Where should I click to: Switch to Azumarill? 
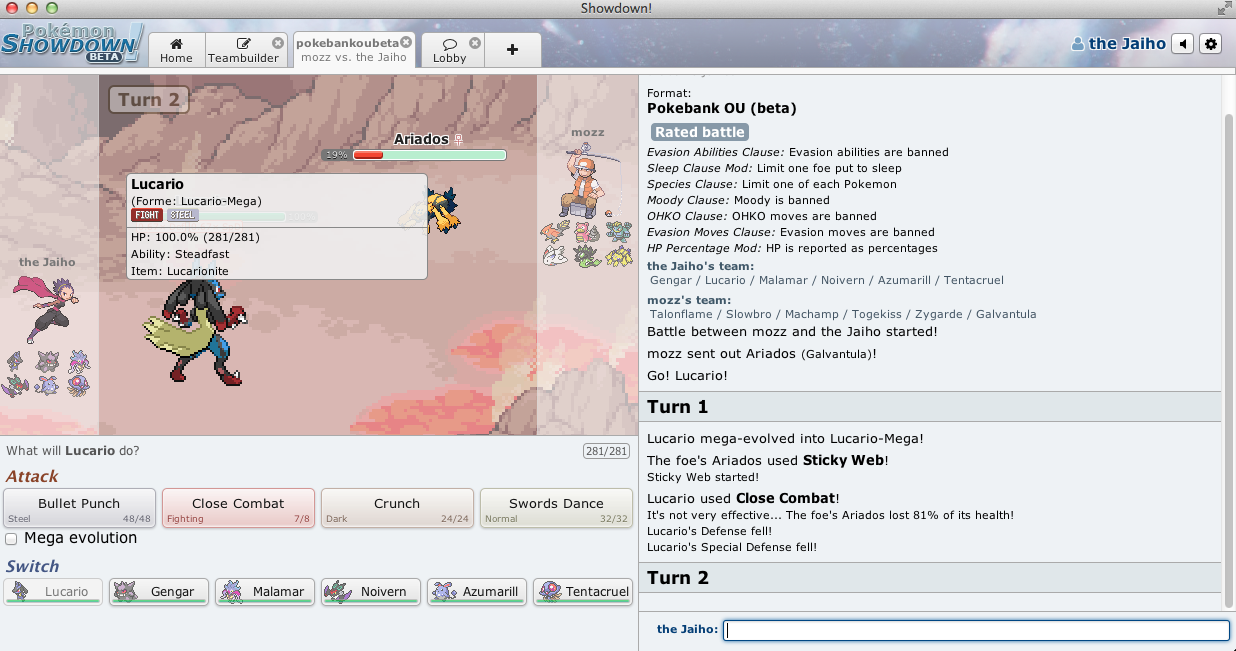tap(477, 592)
